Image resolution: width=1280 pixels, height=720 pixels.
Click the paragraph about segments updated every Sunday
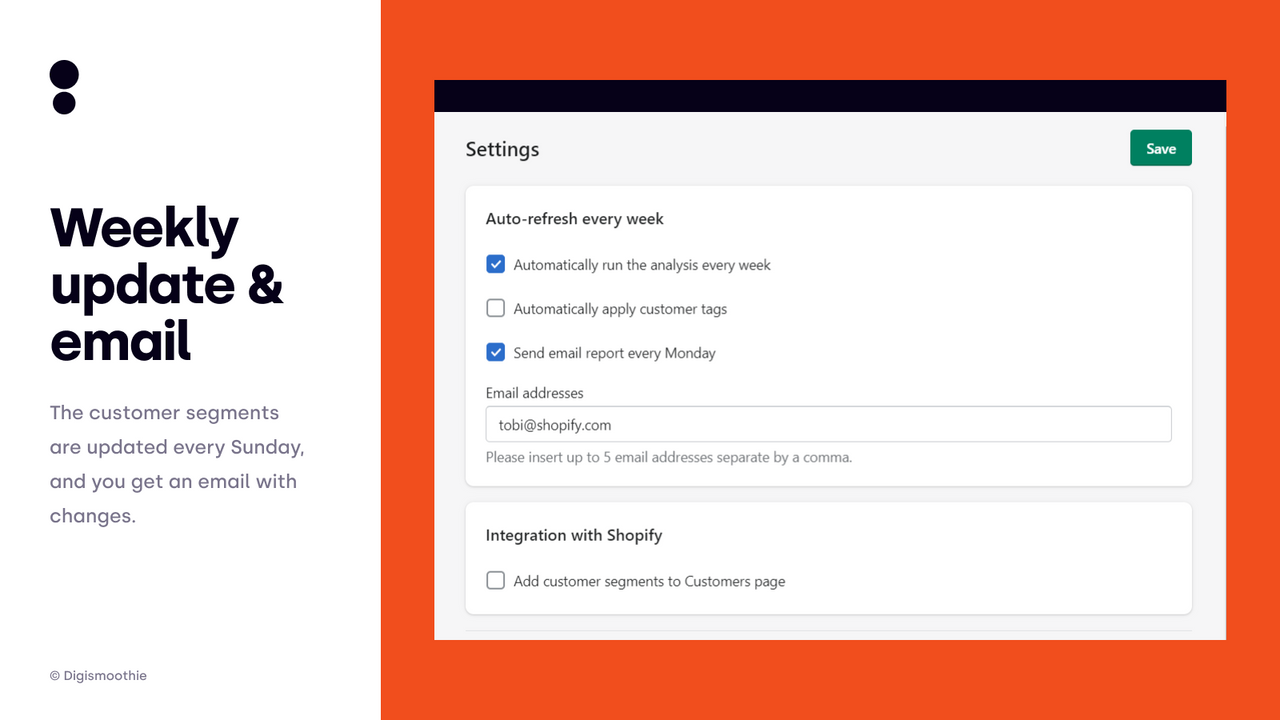[177, 464]
